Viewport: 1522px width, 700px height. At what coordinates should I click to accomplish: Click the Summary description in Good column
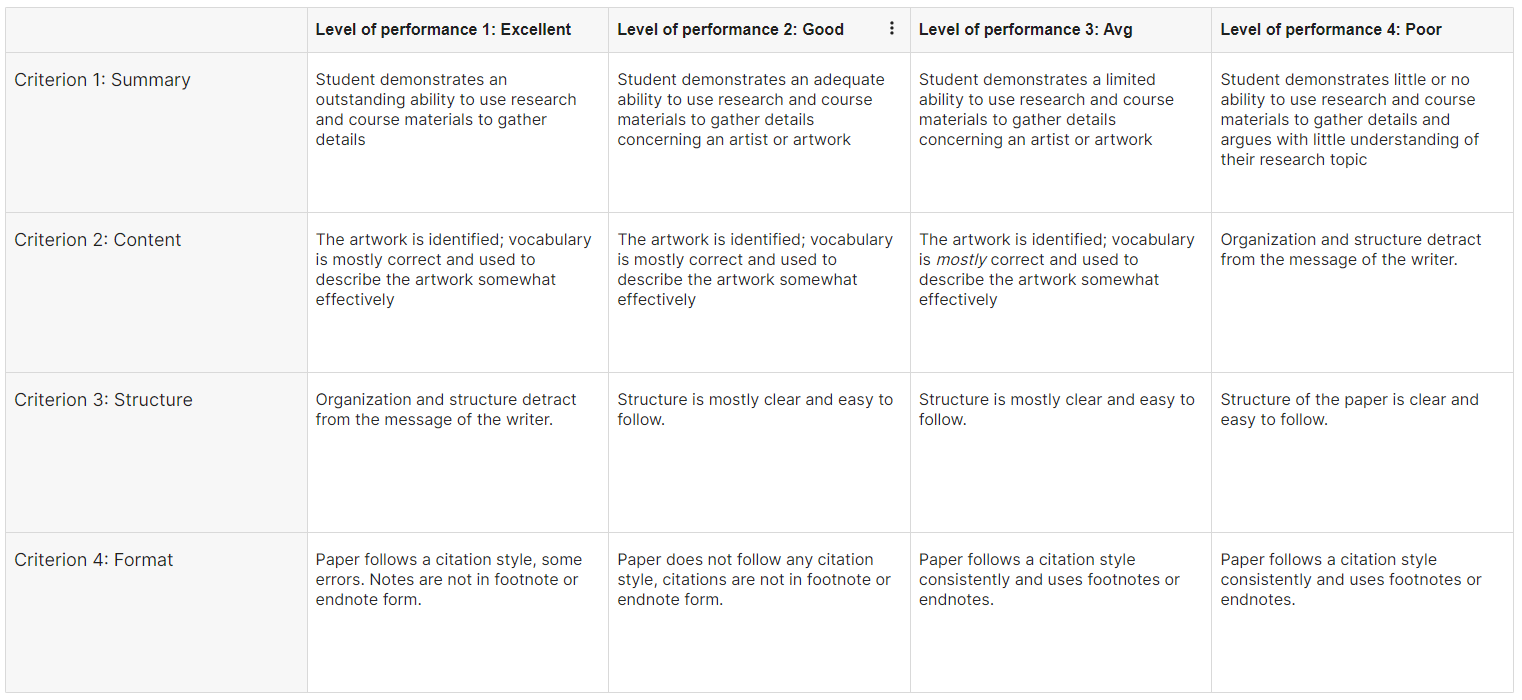(750, 110)
